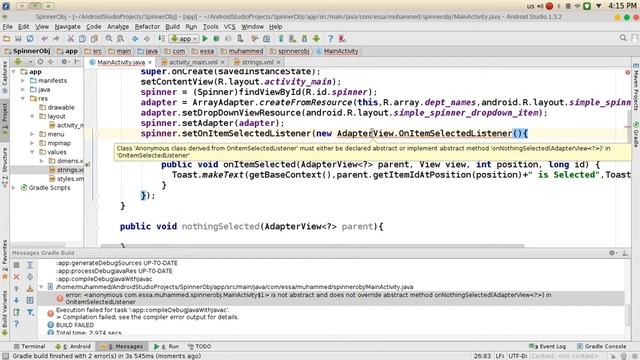The height and width of the screenshot is (360, 640).
Task: Open Project panel gear settings dropdown
Action: (66, 62)
